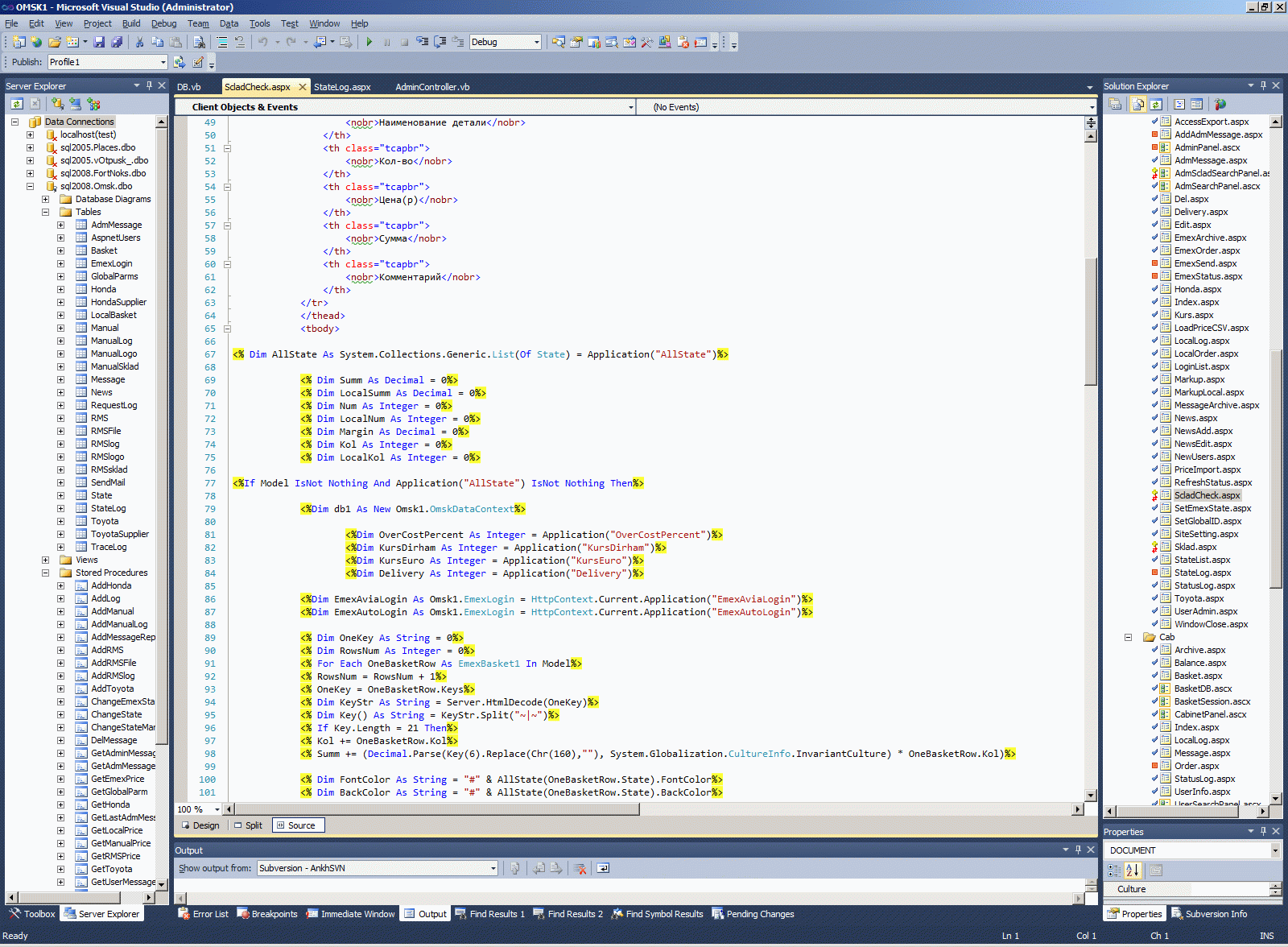This screenshot has width=1288, height=947.
Task: Open the Build menu
Action: pos(131,23)
